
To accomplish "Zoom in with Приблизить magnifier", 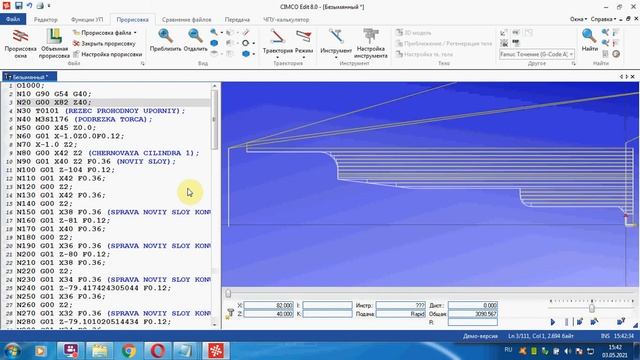I will 165,40.
